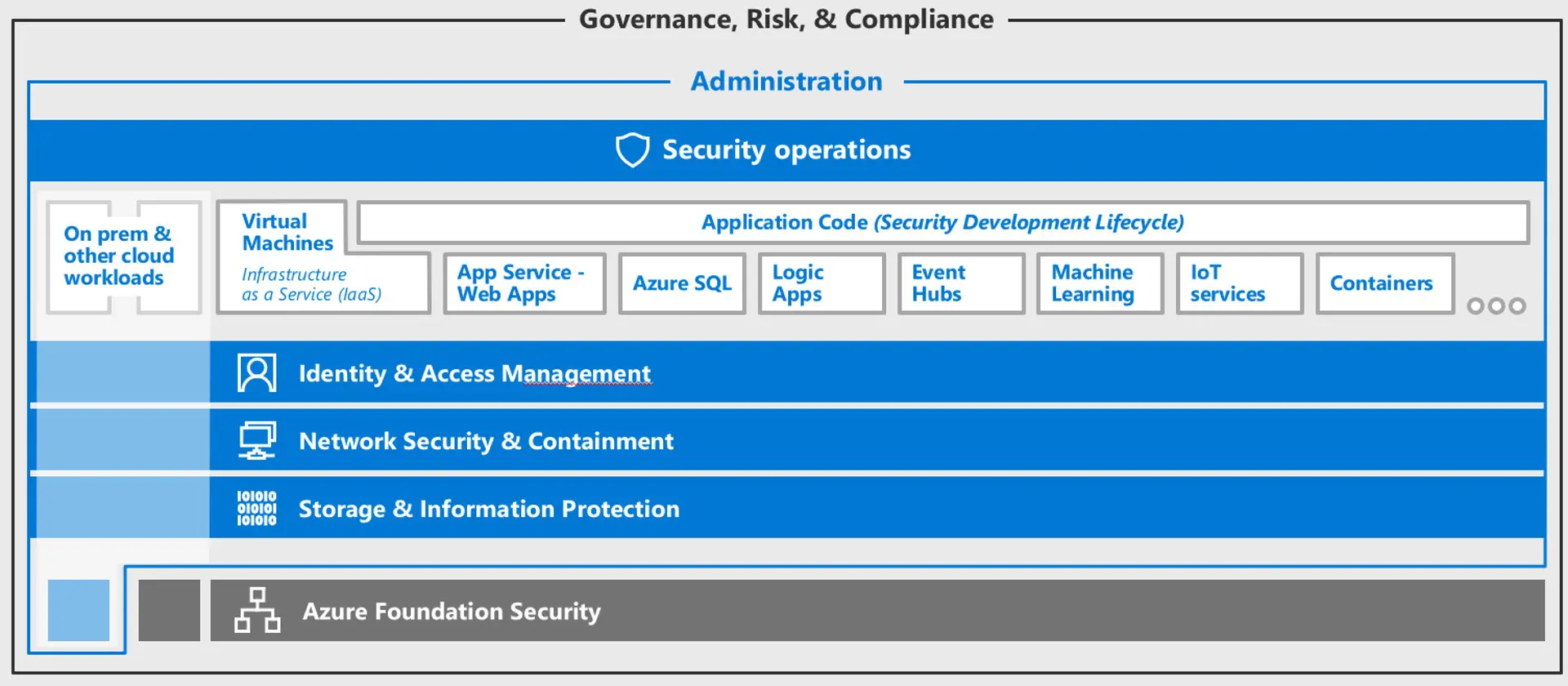Click the App Service - Web Apps box
The height and width of the screenshot is (686, 1568).
point(525,283)
